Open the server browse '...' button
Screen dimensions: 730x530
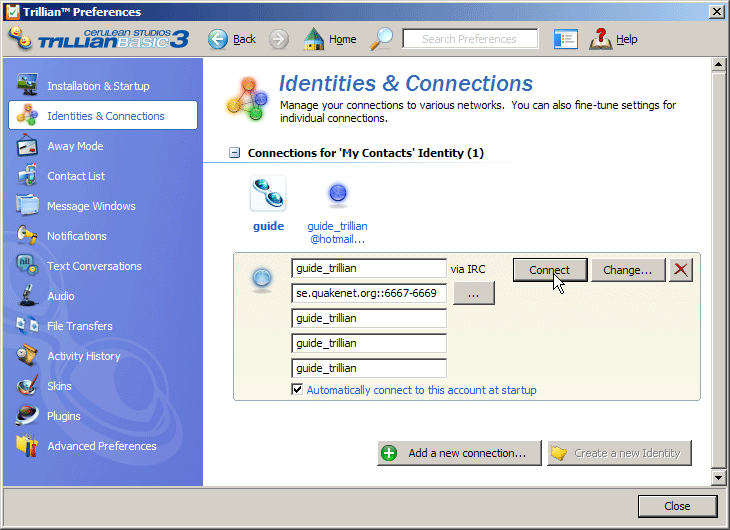click(x=473, y=293)
